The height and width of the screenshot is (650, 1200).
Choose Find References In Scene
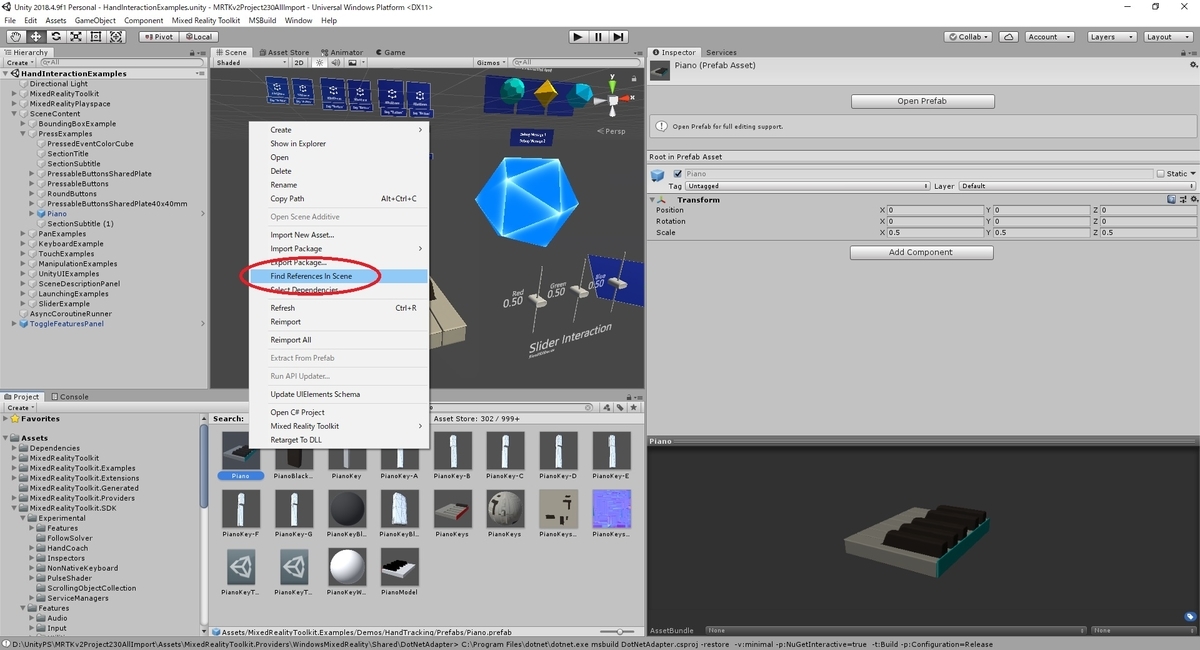click(x=339, y=276)
